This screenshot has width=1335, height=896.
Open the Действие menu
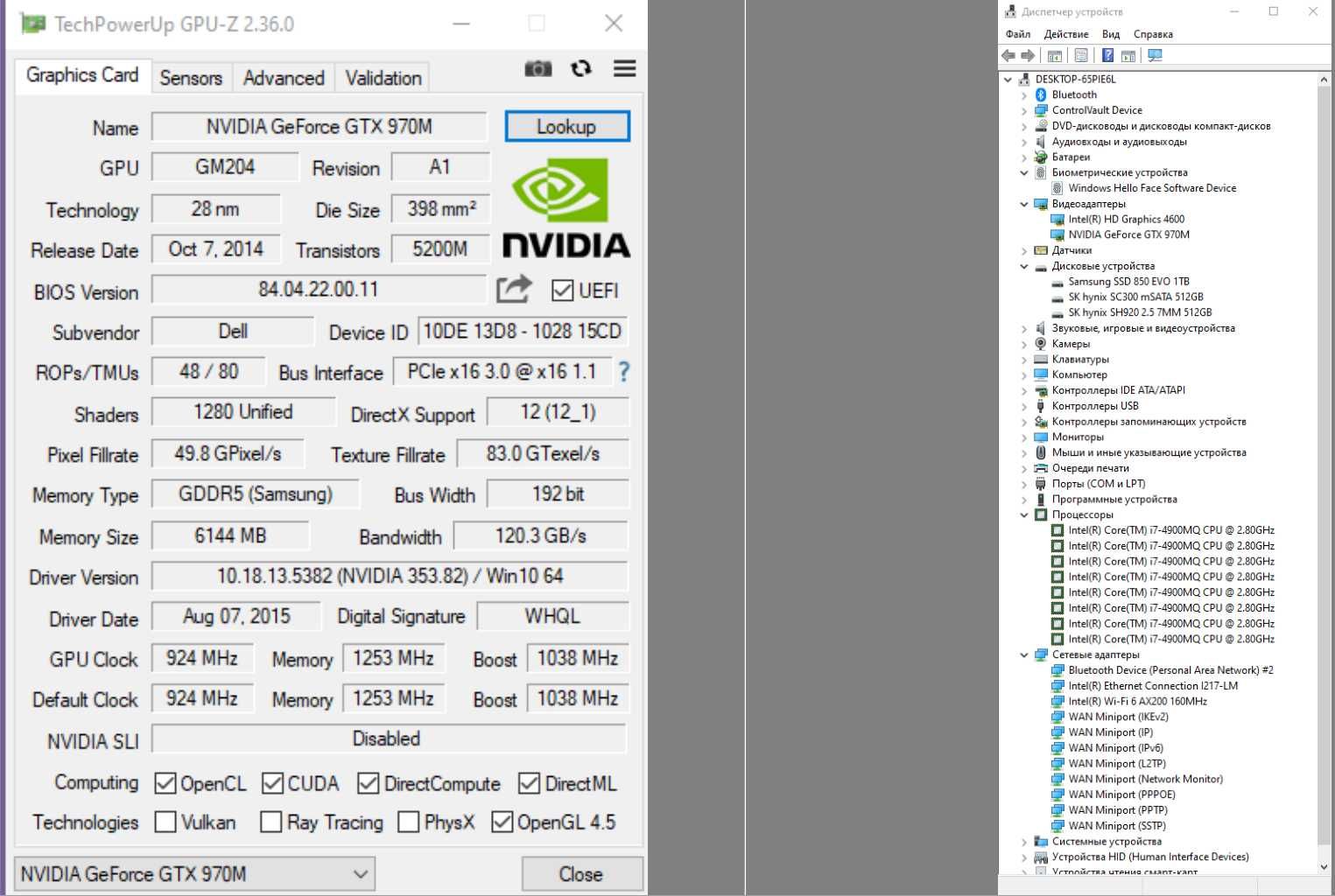click(x=1066, y=34)
